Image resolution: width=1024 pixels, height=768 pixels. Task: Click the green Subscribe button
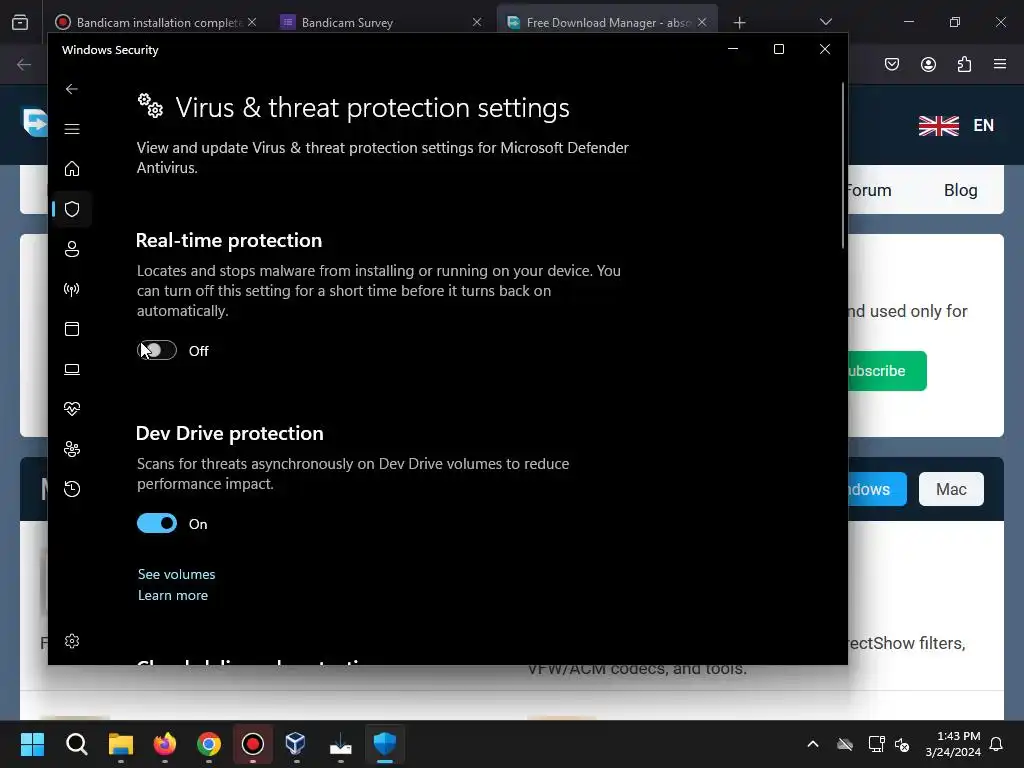(x=888, y=371)
